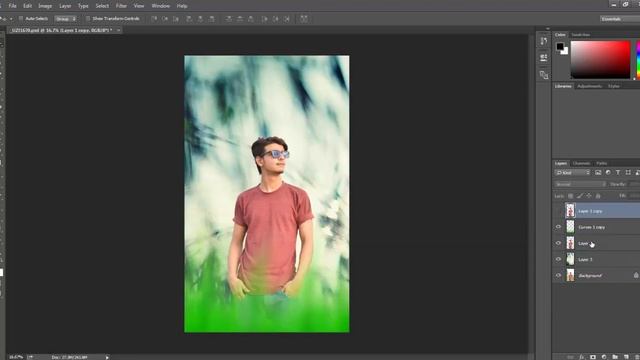
Task: Toggle lock all padlock icon
Action: 598,196
